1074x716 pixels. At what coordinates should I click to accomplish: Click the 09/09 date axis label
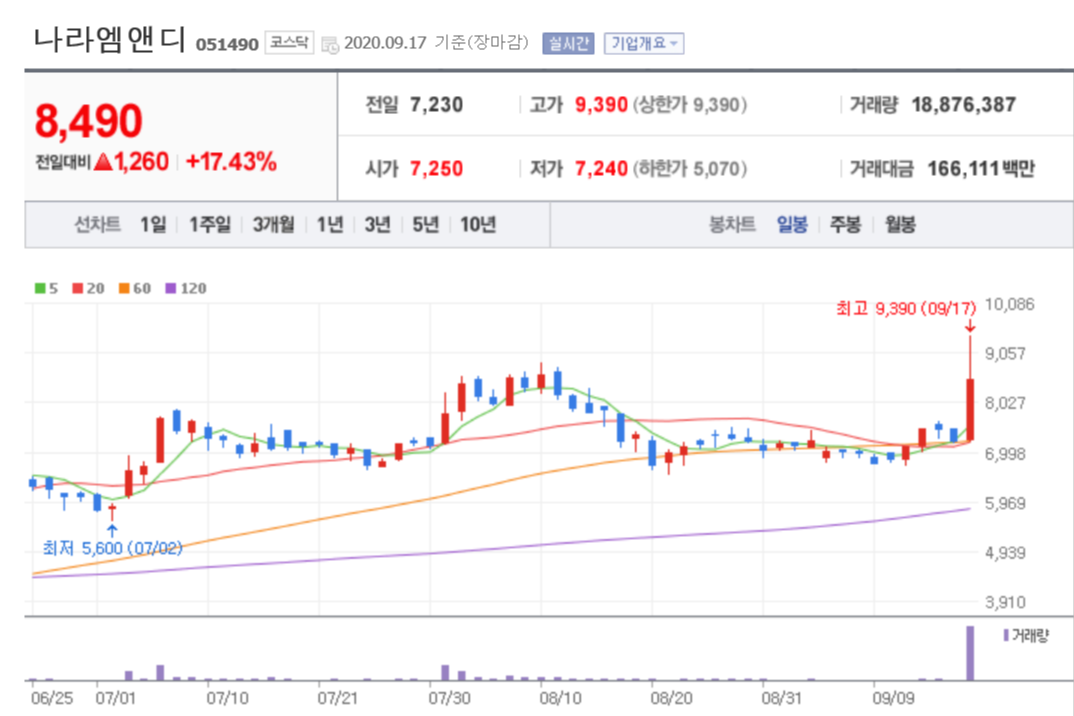pyautogui.click(x=893, y=698)
